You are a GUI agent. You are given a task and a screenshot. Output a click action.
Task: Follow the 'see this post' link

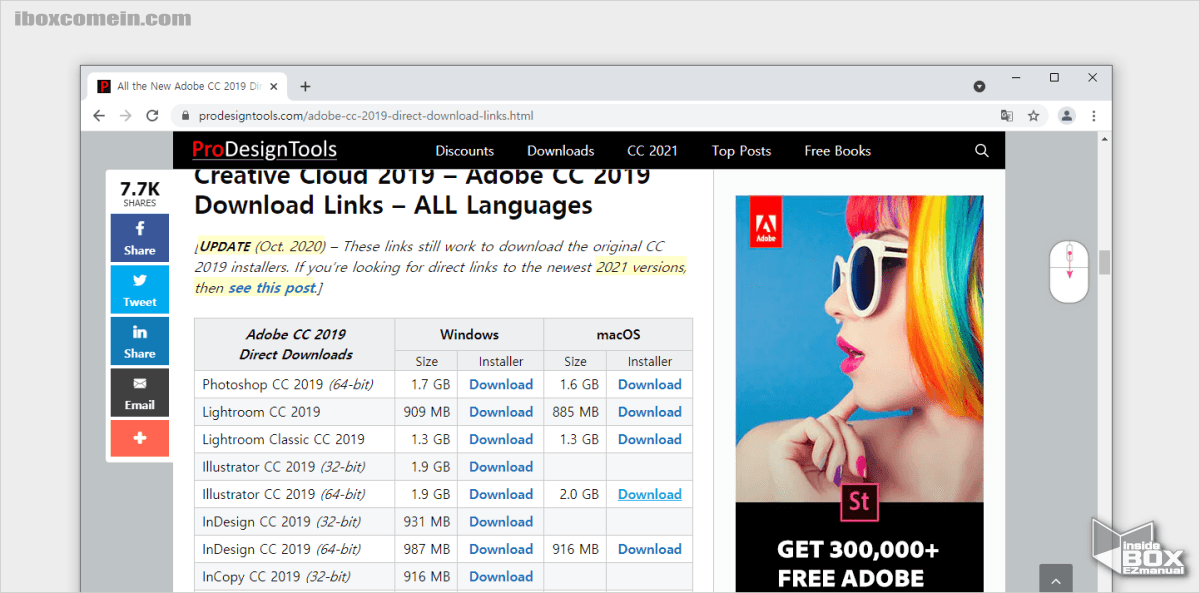pyautogui.click(x=272, y=288)
